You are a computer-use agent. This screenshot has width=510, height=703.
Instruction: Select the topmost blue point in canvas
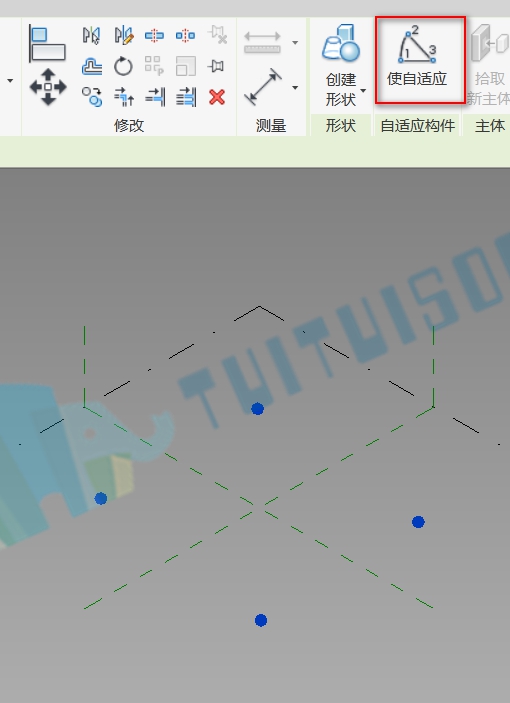[x=257, y=408]
